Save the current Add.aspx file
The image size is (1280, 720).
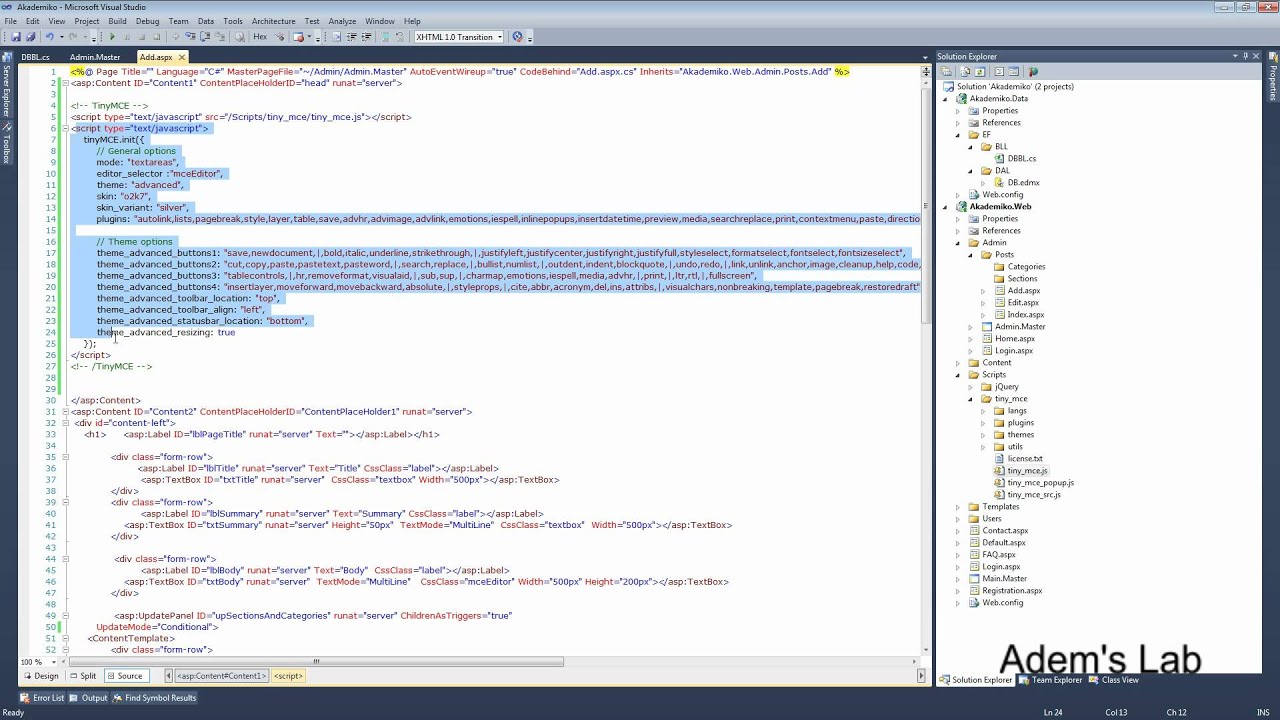point(16,37)
